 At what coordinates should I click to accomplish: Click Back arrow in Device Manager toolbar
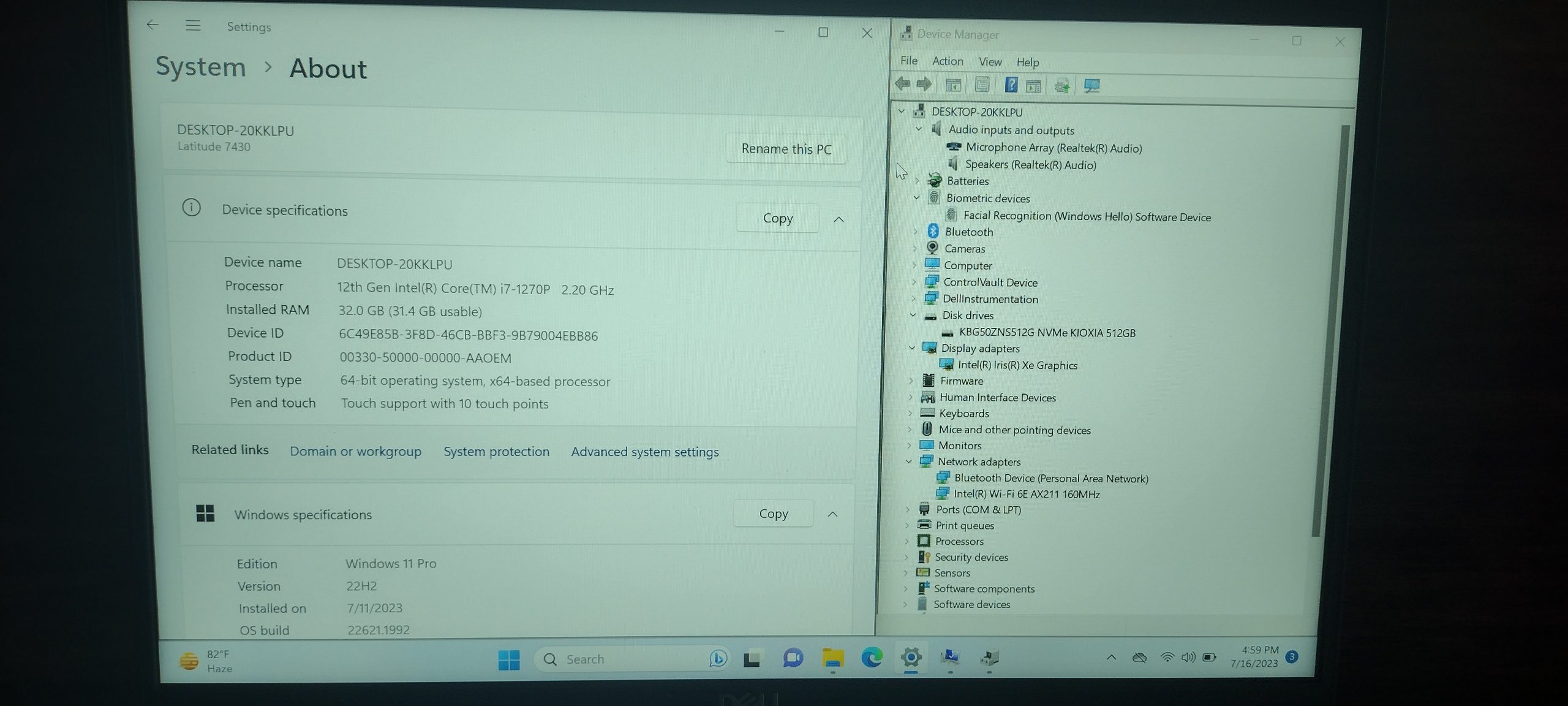pos(902,83)
